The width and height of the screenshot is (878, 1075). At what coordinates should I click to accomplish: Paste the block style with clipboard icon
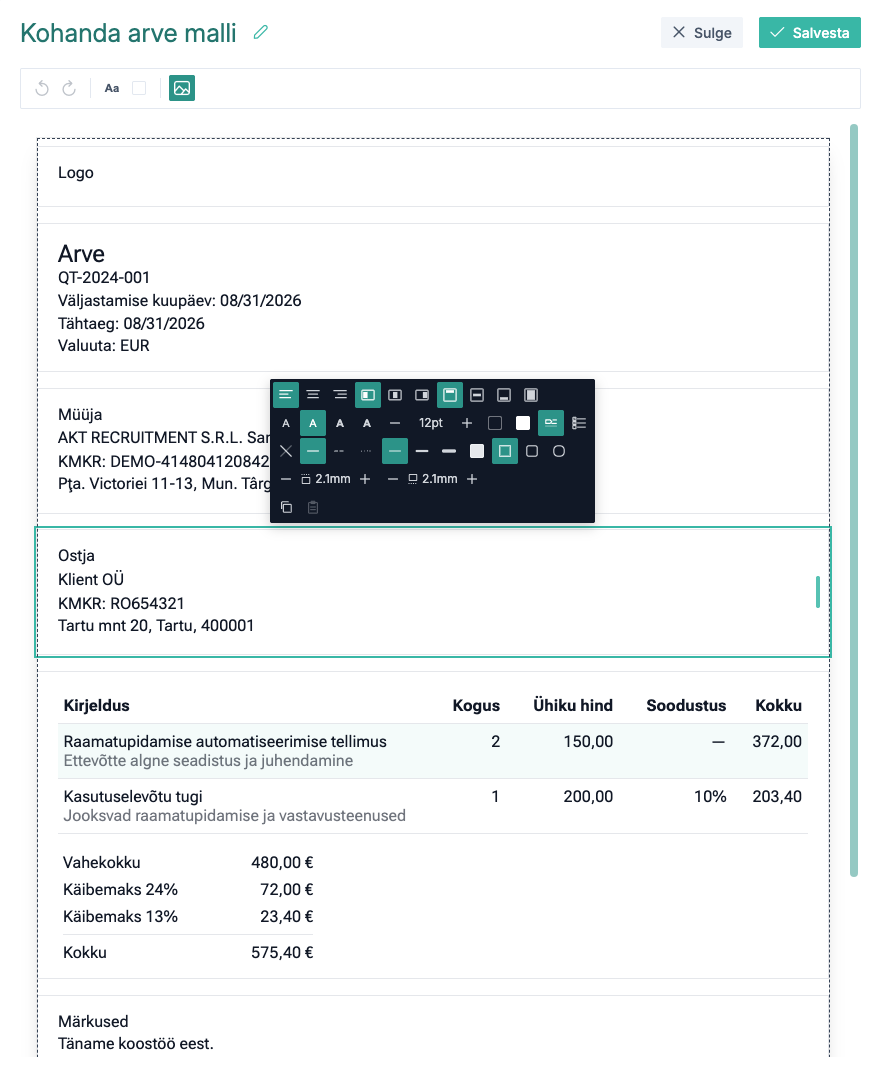pos(313,507)
